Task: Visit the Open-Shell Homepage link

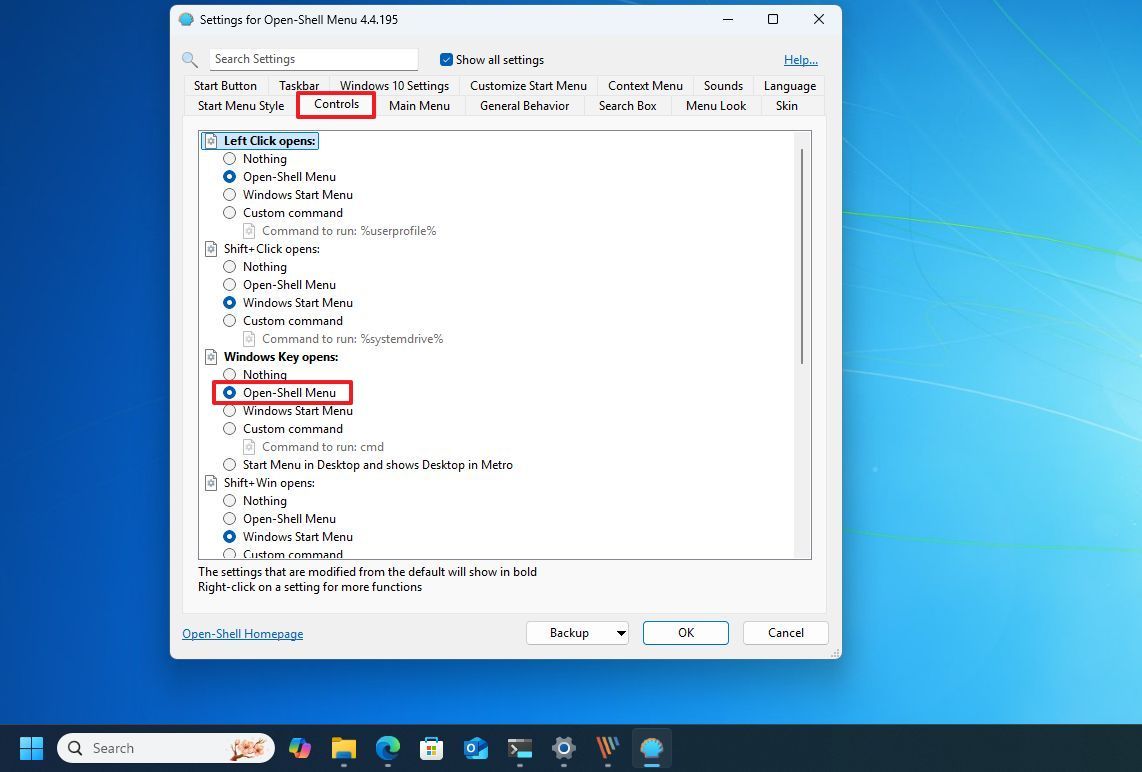Action: (x=242, y=633)
